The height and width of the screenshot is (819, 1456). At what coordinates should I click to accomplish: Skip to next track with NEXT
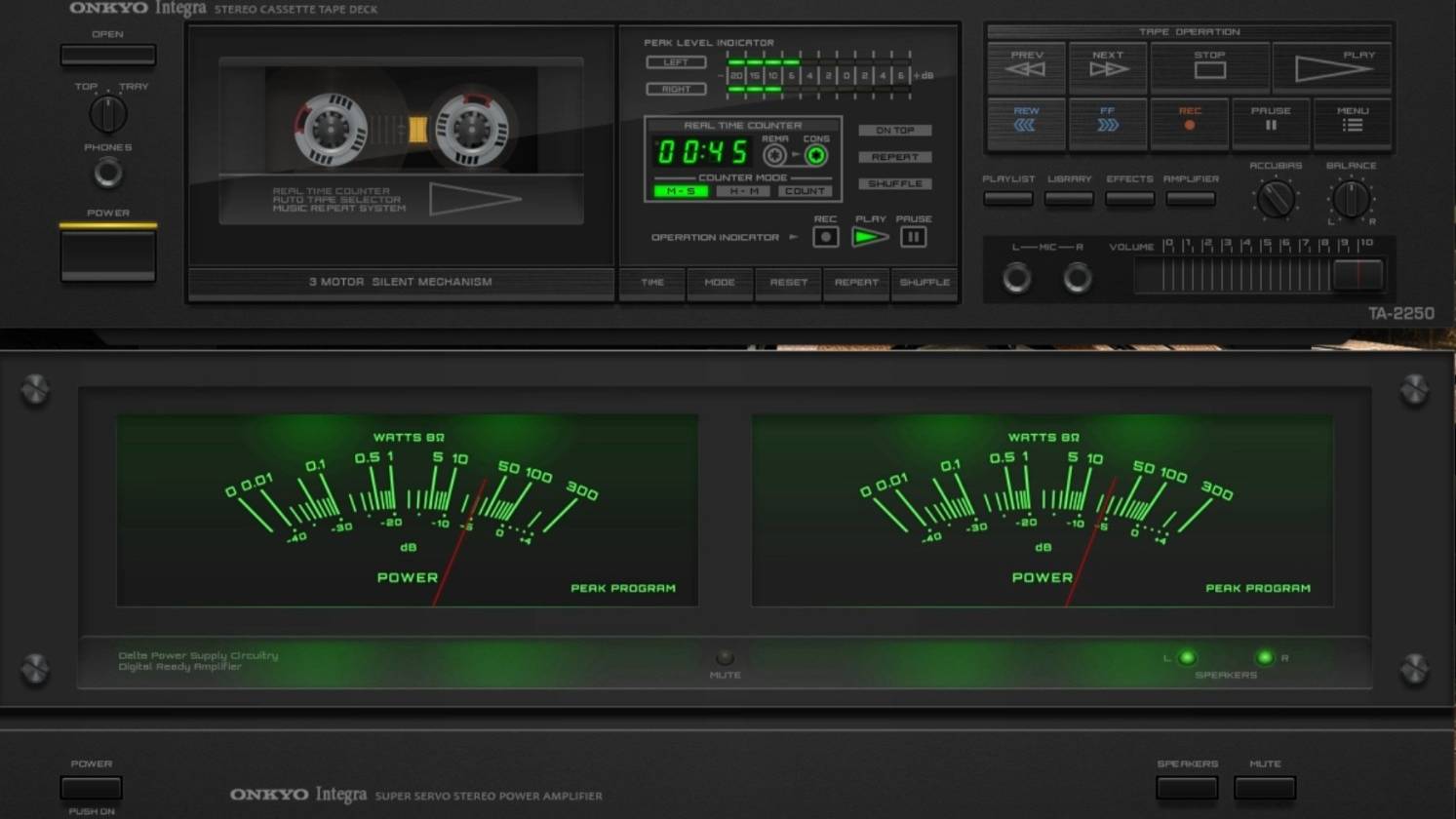pyautogui.click(x=1108, y=67)
